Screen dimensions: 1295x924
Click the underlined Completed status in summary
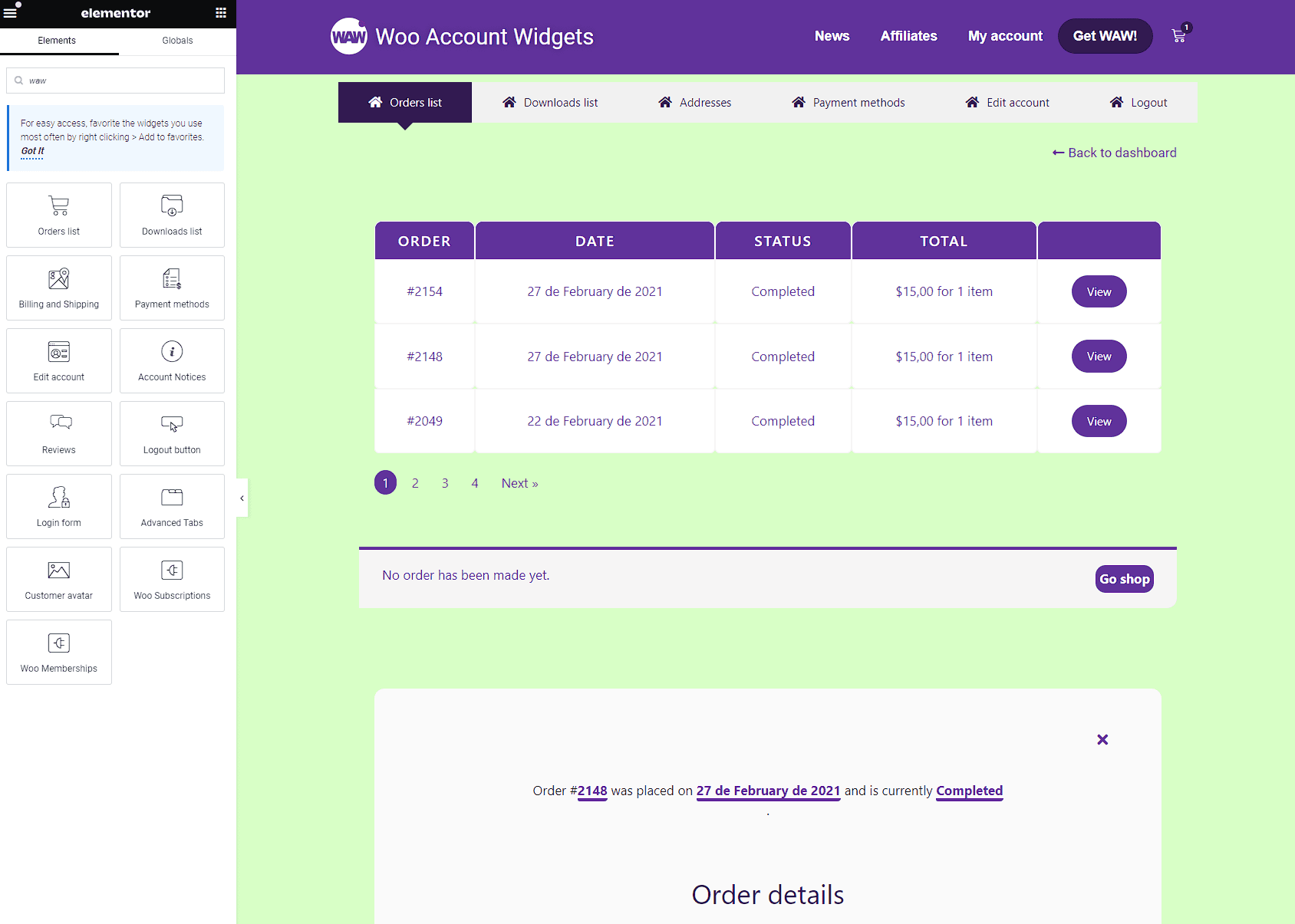tap(969, 791)
